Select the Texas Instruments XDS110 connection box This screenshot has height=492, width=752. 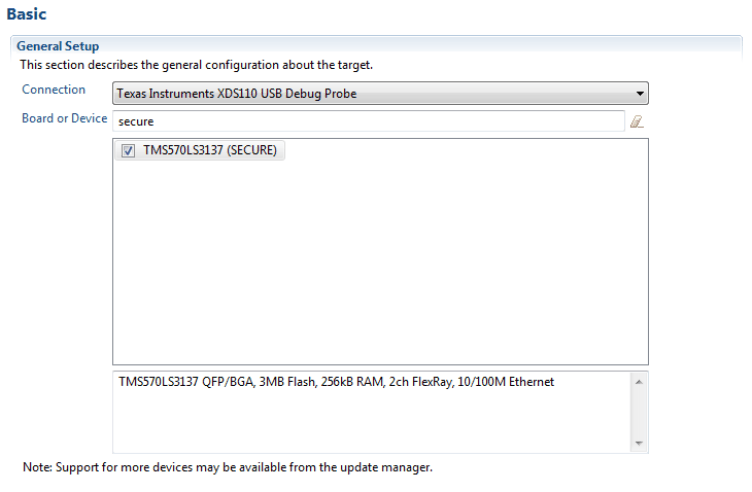(370, 94)
